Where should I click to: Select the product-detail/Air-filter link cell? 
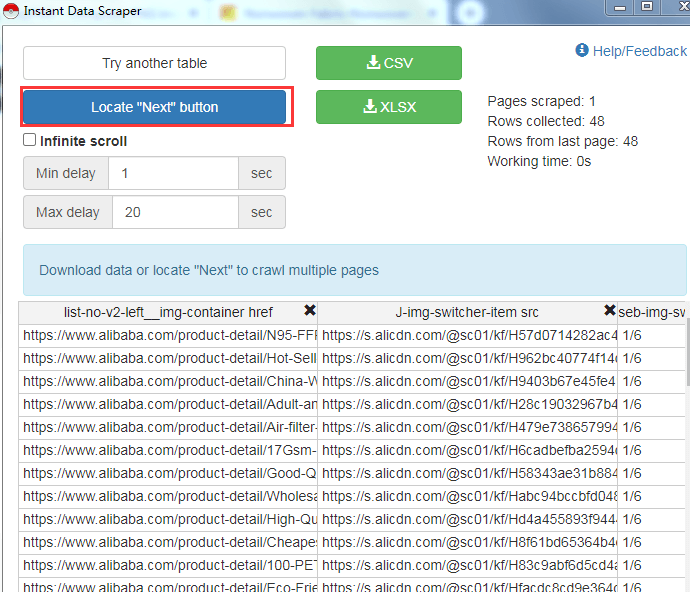pos(168,427)
